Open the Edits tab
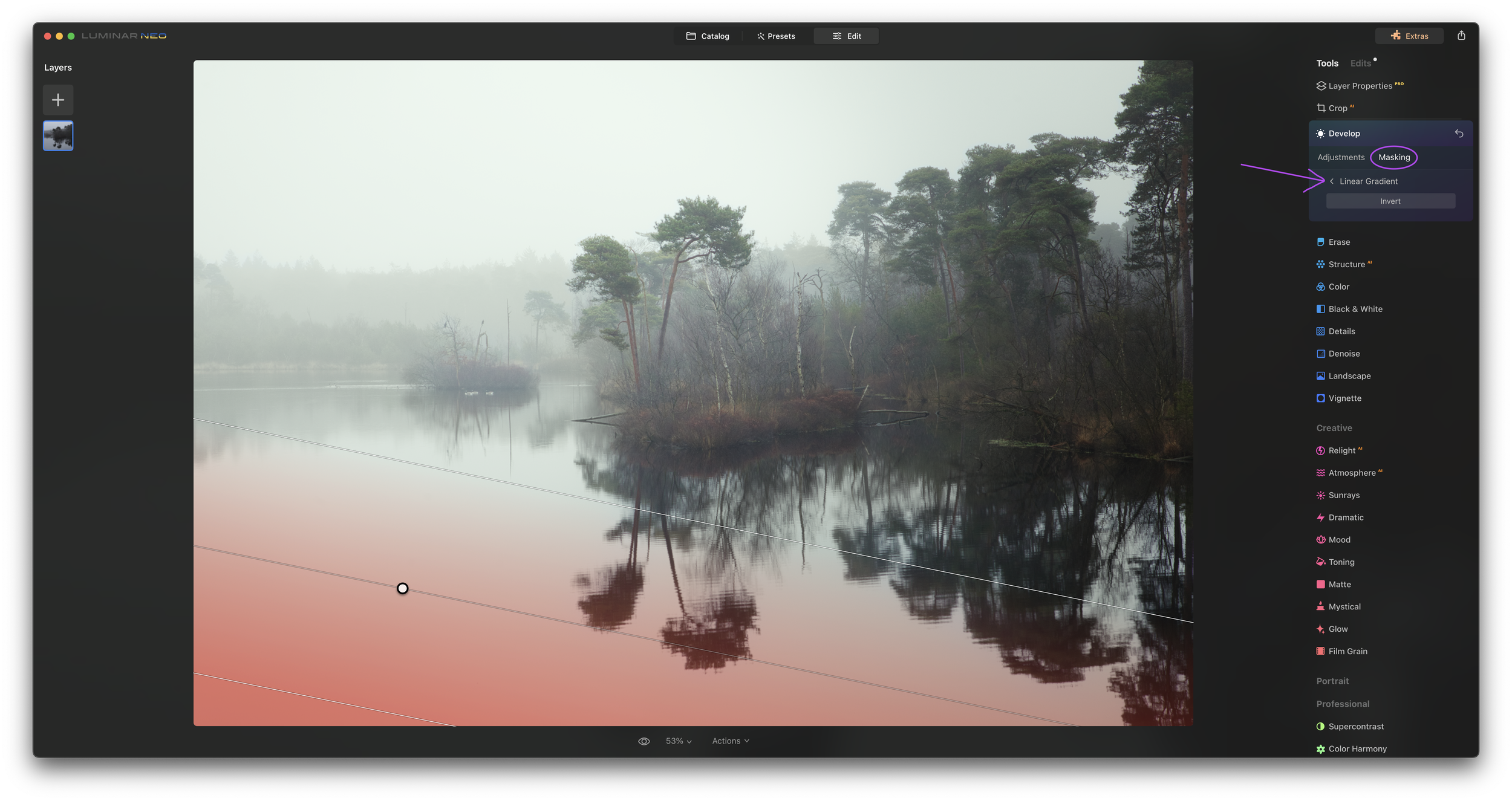The height and width of the screenshot is (801, 1512). [1360, 63]
